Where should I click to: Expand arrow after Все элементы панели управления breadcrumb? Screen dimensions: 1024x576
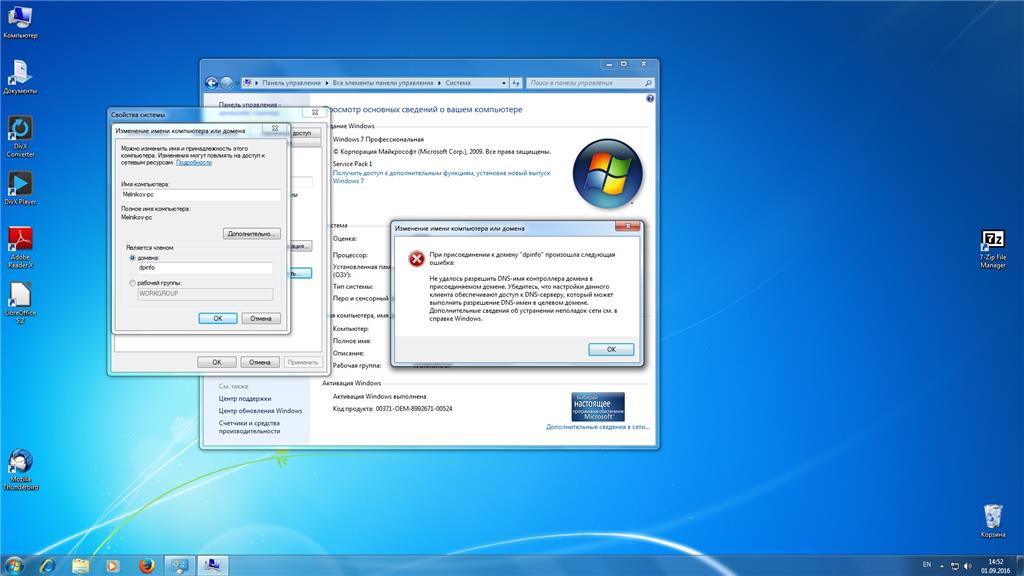pyautogui.click(x=440, y=83)
